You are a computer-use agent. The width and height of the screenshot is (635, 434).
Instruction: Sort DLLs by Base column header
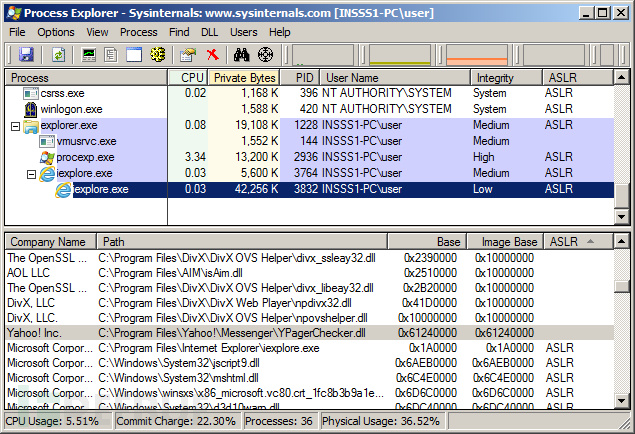point(427,242)
